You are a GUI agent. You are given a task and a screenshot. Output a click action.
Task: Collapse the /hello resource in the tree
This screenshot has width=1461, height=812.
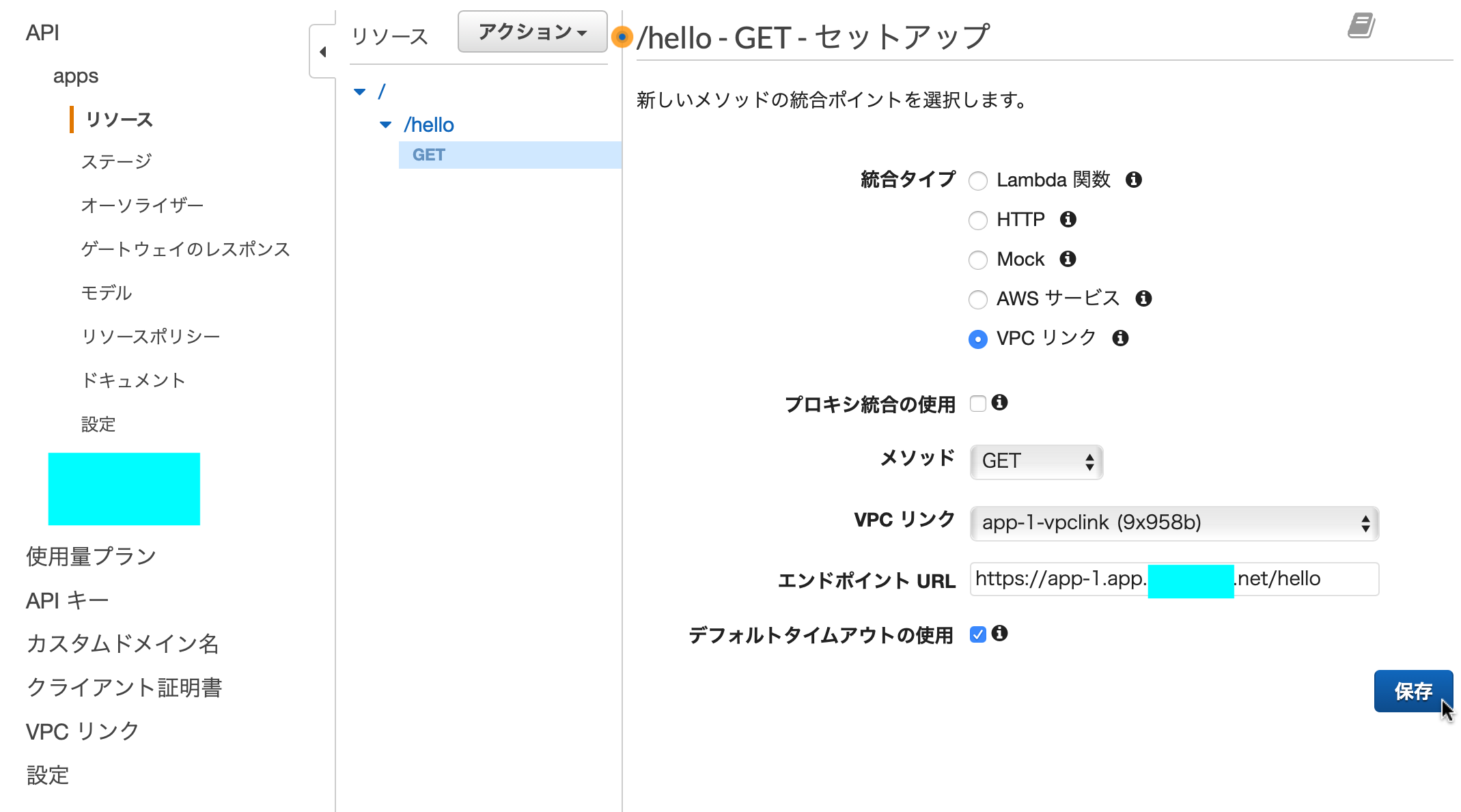386,124
